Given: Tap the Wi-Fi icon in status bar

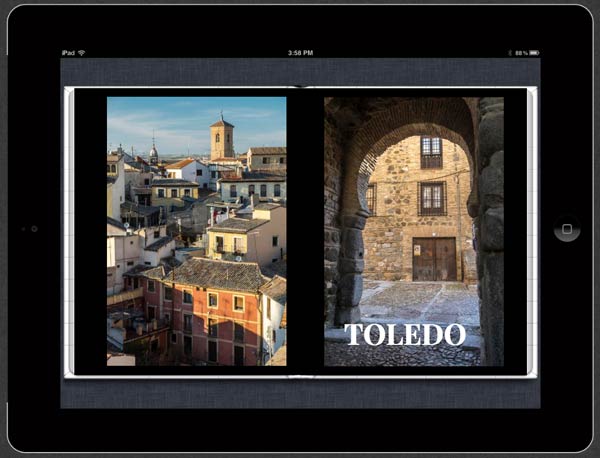Looking at the screenshot, I should point(82,53).
